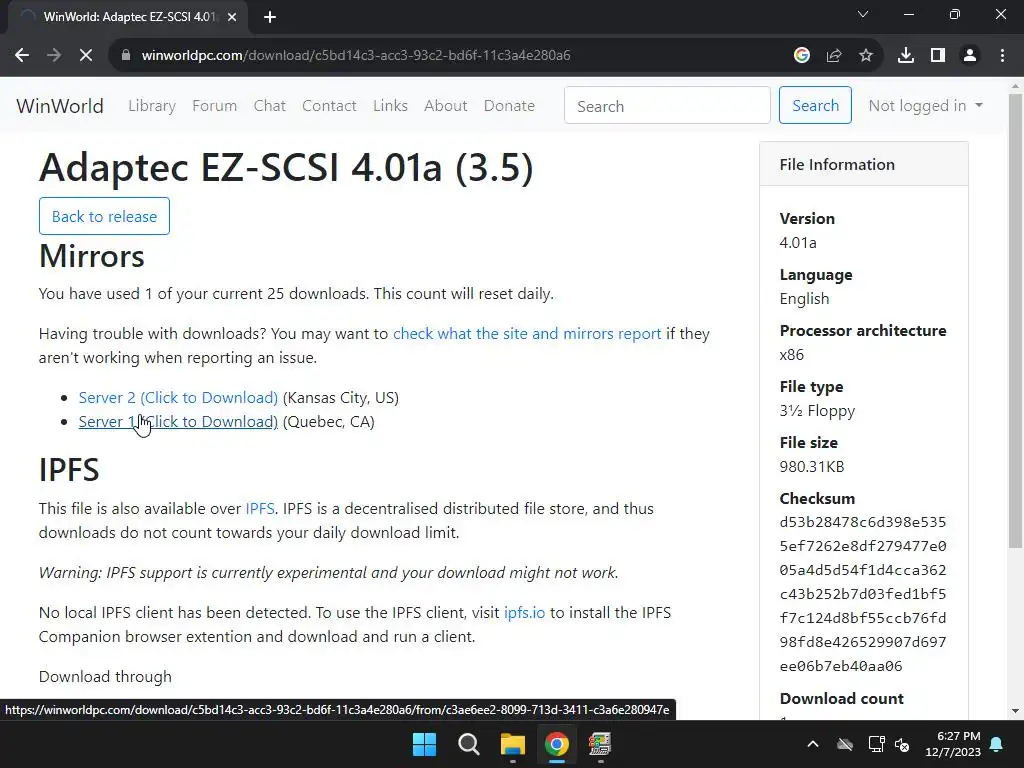Show hidden tray icons chevron

coord(813,744)
